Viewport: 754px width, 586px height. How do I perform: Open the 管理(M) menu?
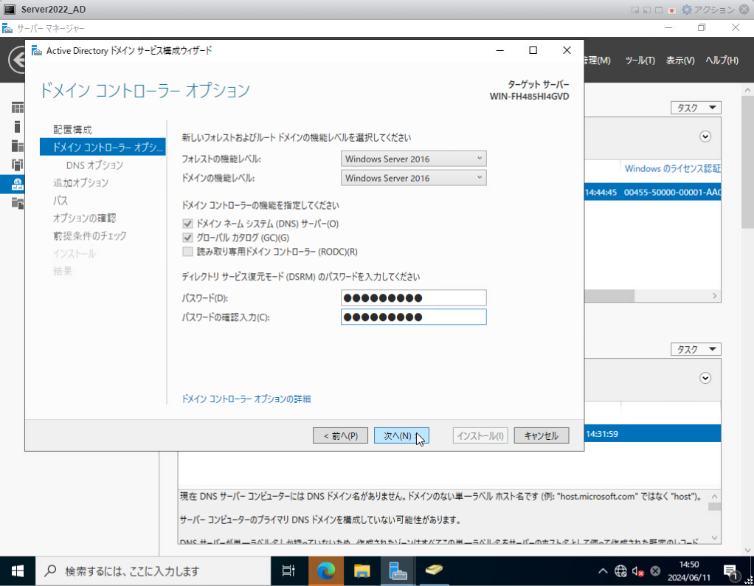pos(597,61)
